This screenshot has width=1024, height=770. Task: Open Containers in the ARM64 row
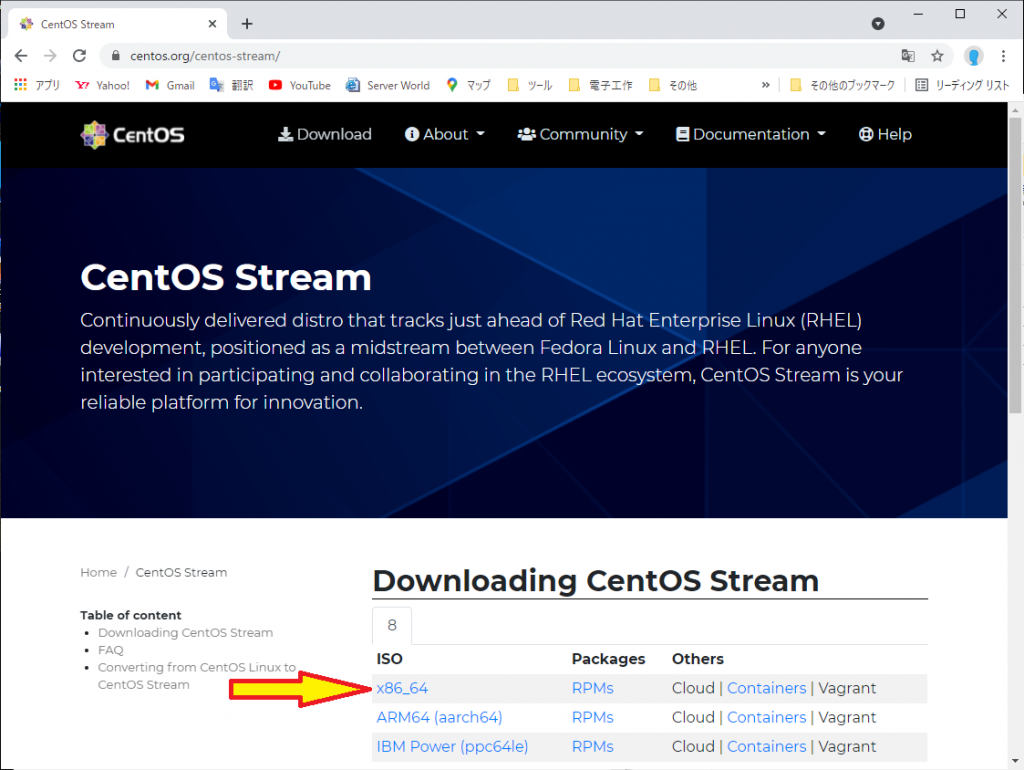(x=767, y=718)
